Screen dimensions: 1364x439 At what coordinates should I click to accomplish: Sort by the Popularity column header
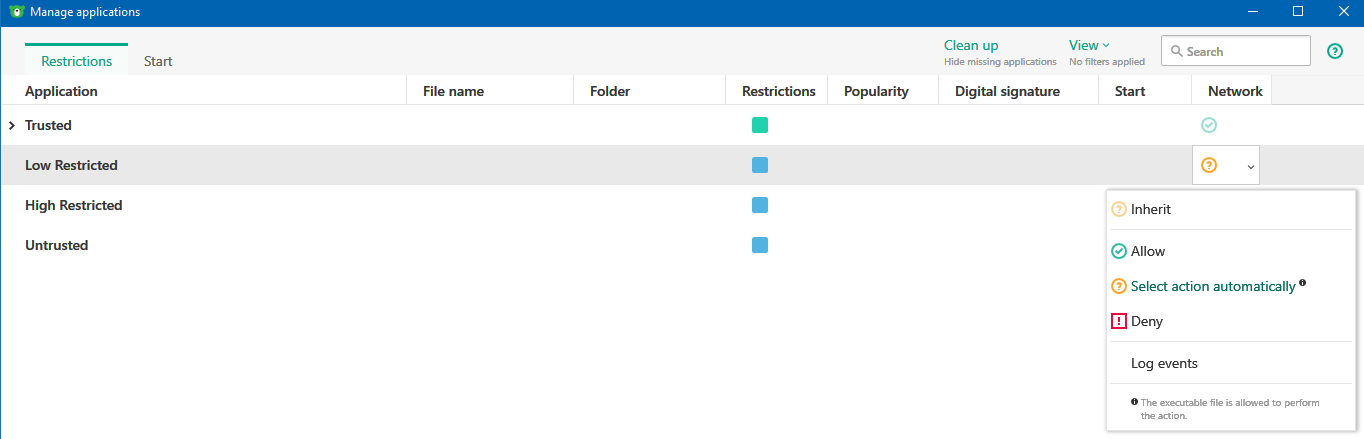(x=876, y=91)
